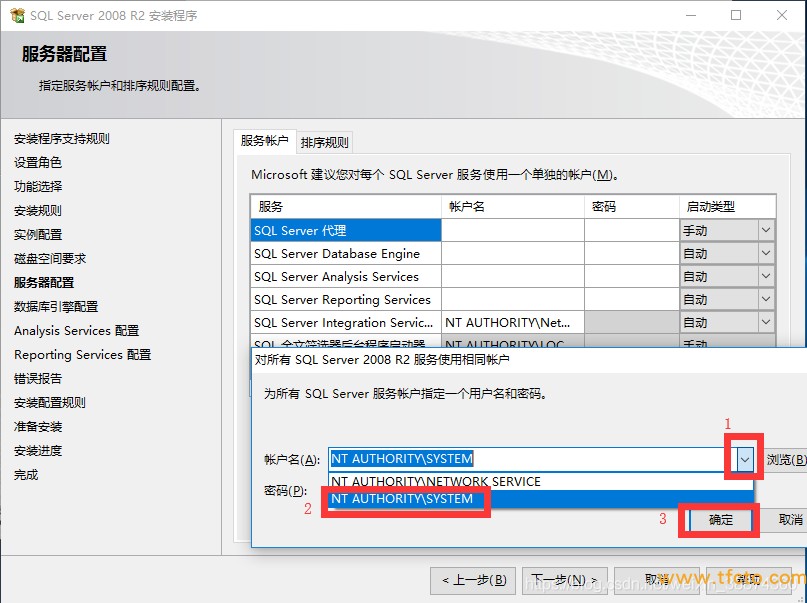Choose NT AUTHORITY\NETWORK SERVICE from the list
The image size is (807, 603).
coord(541,482)
